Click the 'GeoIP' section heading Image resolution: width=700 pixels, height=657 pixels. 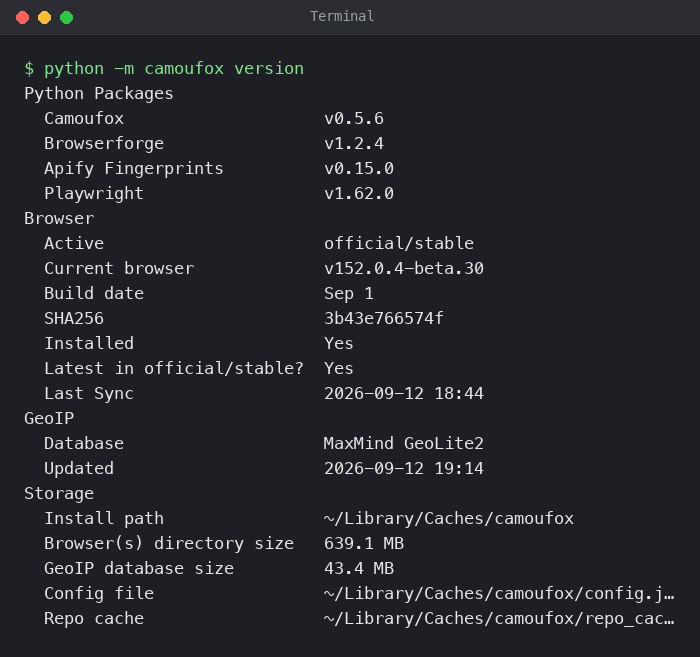49,419
